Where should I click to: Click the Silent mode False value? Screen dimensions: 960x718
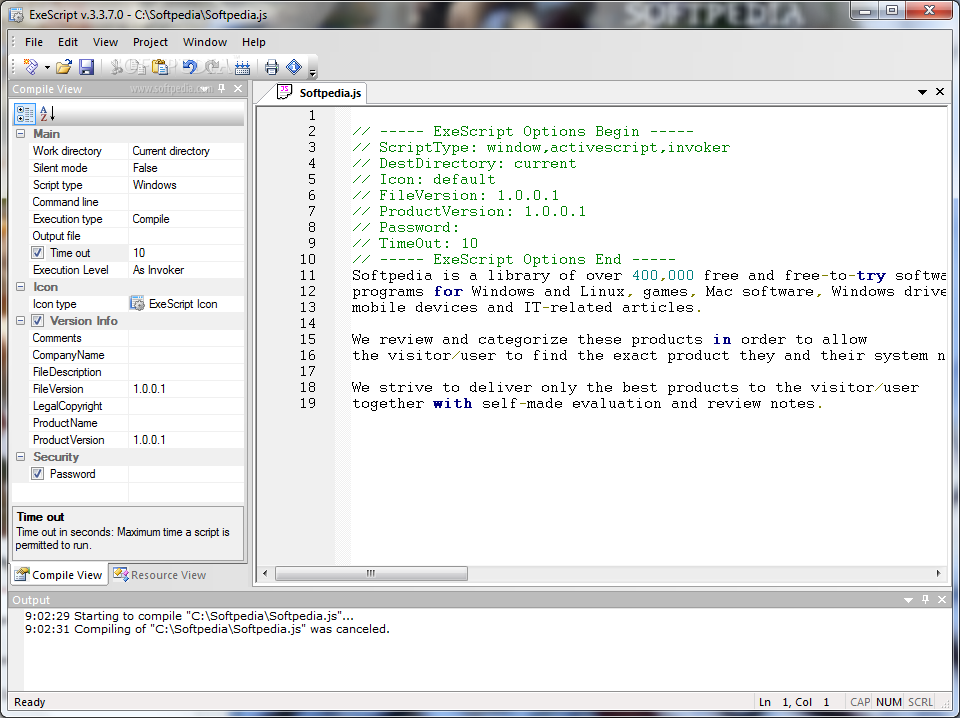pyautogui.click(x=186, y=168)
